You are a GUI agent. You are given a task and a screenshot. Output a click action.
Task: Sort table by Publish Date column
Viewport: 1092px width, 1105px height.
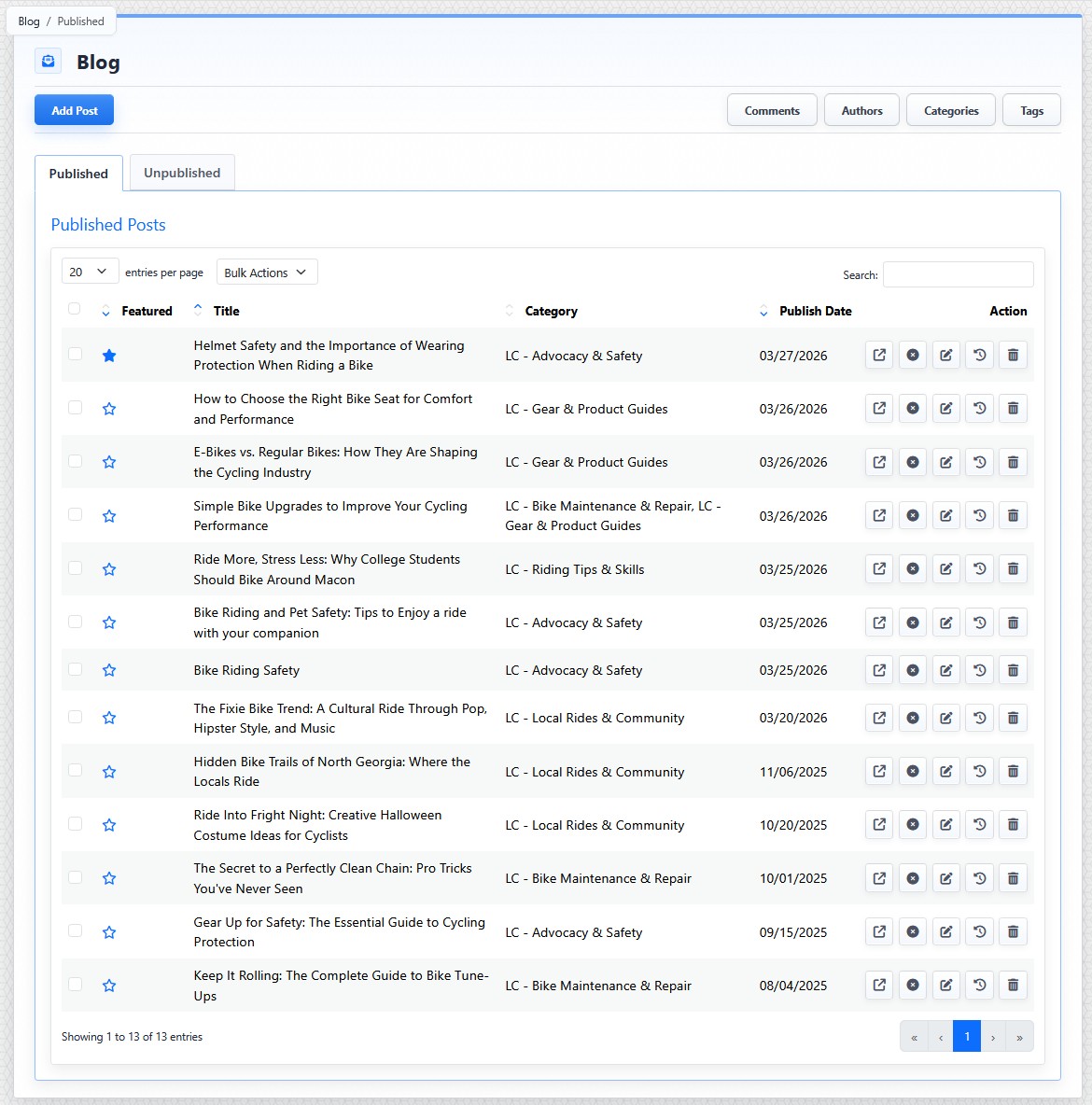click(815, 311)
